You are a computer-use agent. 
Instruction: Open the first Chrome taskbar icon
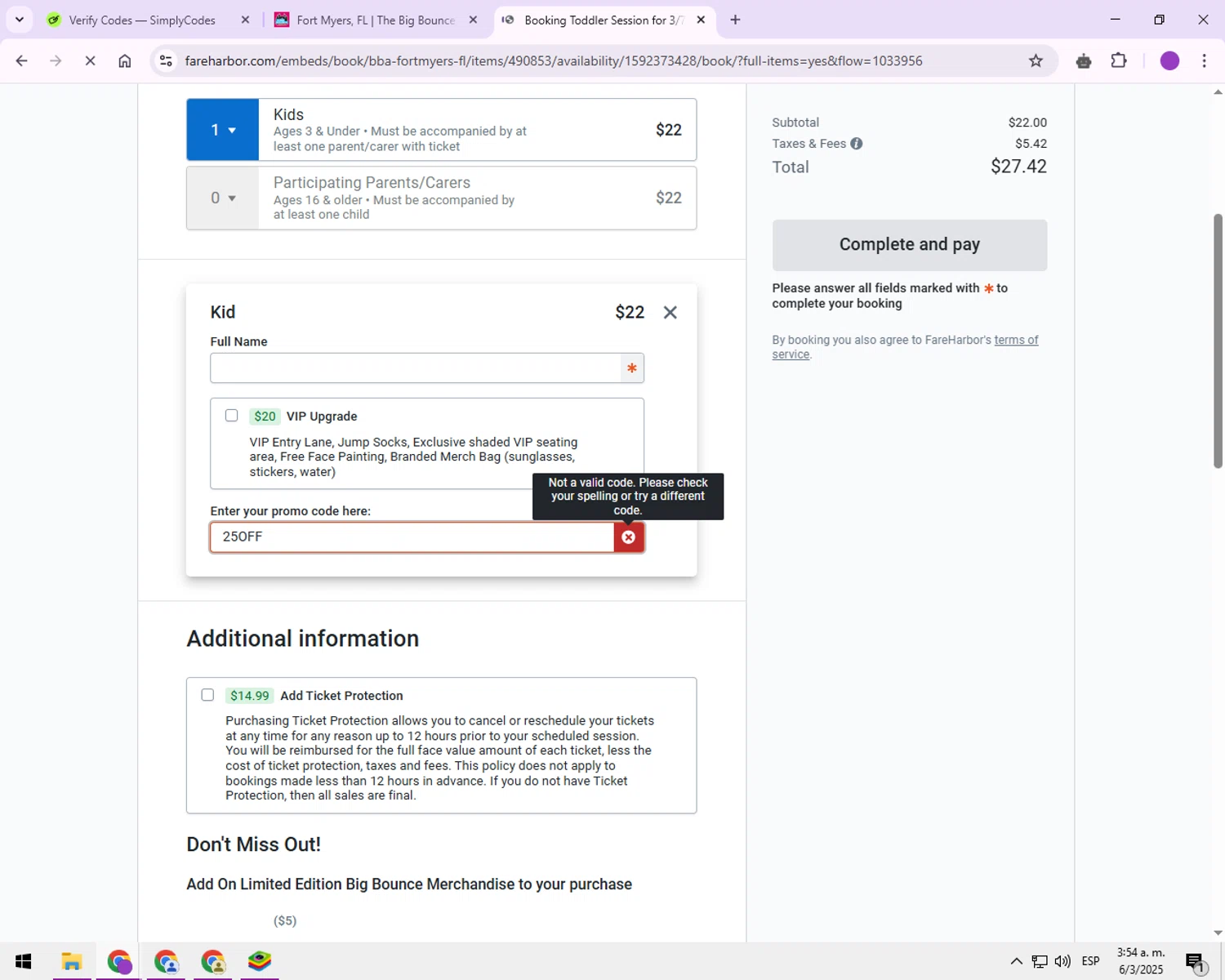pos(119,961)
